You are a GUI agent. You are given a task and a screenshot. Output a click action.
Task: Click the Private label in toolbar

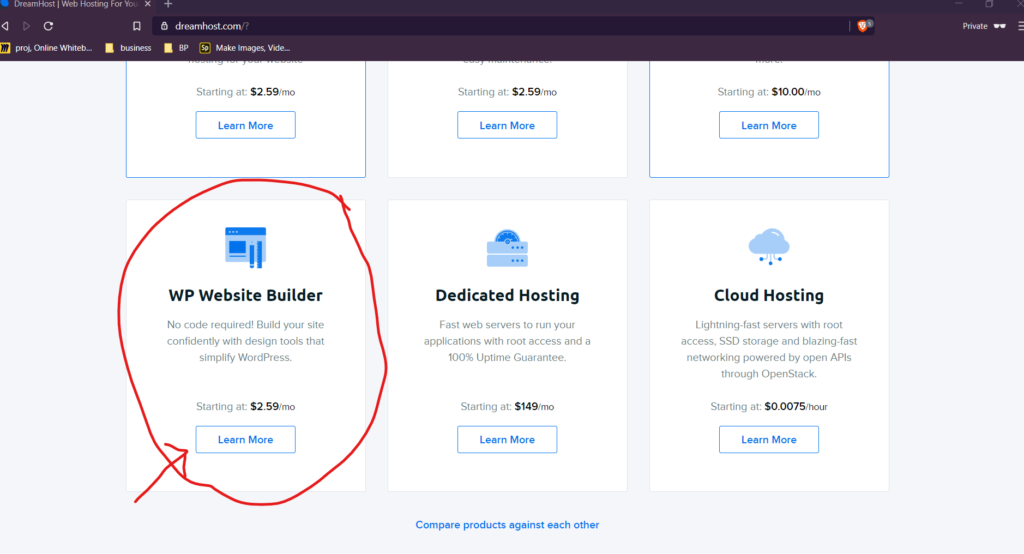click(x=975, y=26)
